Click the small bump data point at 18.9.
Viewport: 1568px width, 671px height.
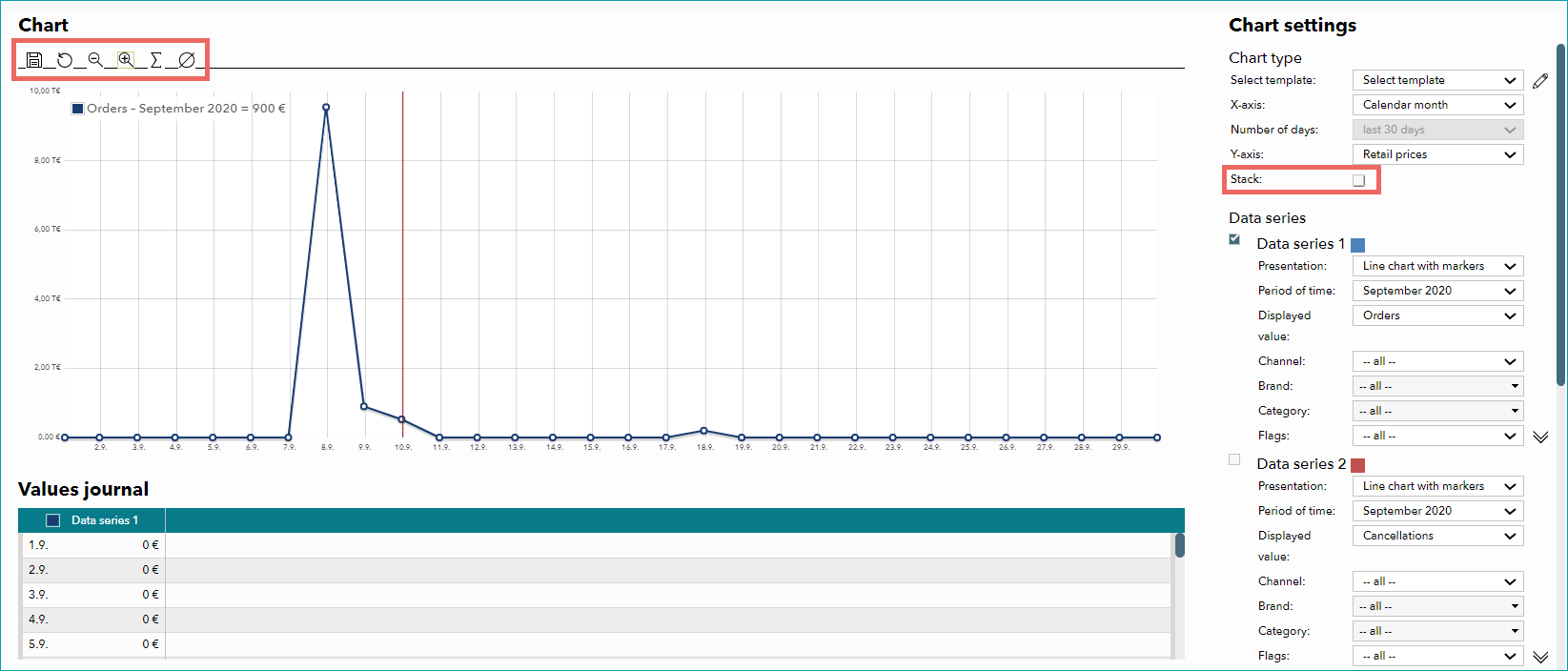coord(703,431)
